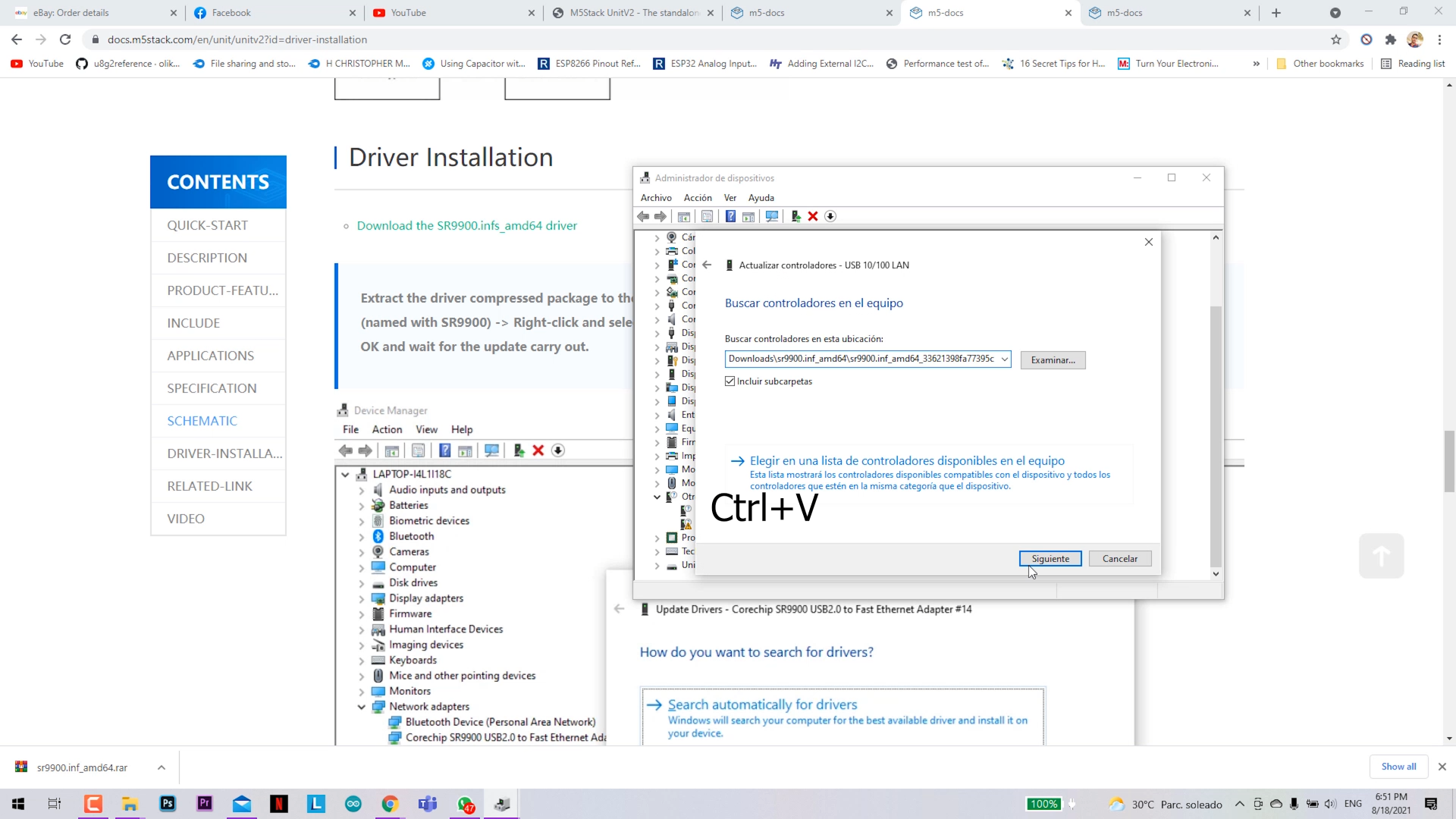Image resolution: width=1456 pixels, height=819 pixels.
Task: Uncheck the Incluir subcarpetas checkbox
Action: [730, 381]
